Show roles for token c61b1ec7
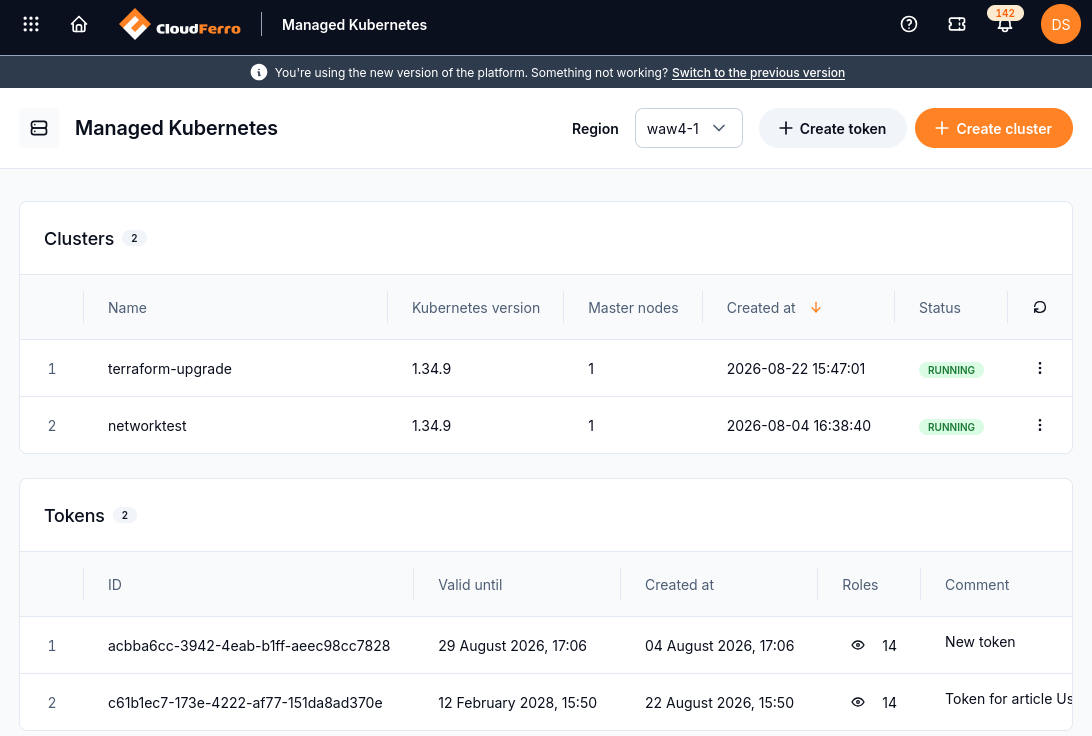 (858, 703)
